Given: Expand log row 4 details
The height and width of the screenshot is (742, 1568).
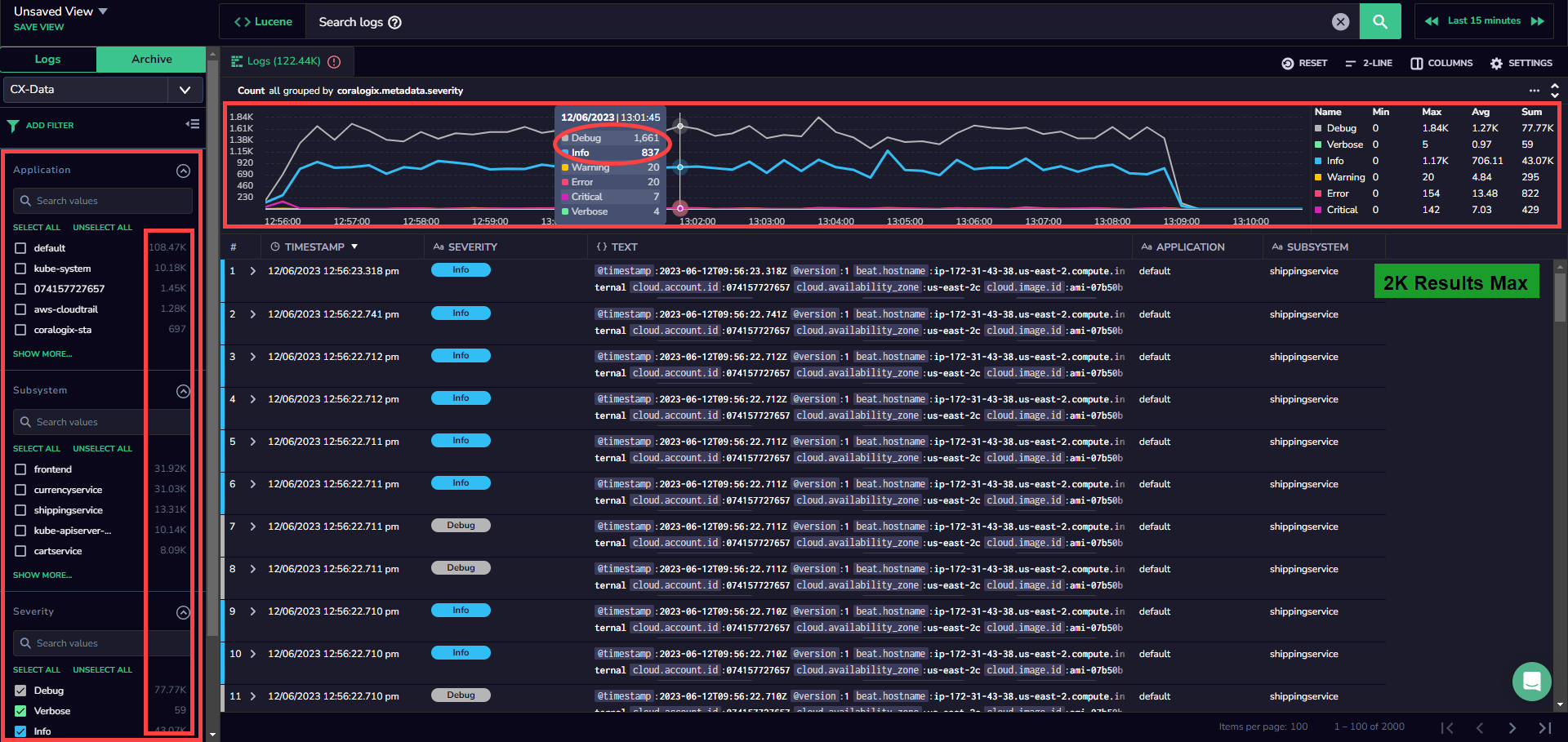Looking at the screenshot, I should pyautogui.click(x=253, y=399).
